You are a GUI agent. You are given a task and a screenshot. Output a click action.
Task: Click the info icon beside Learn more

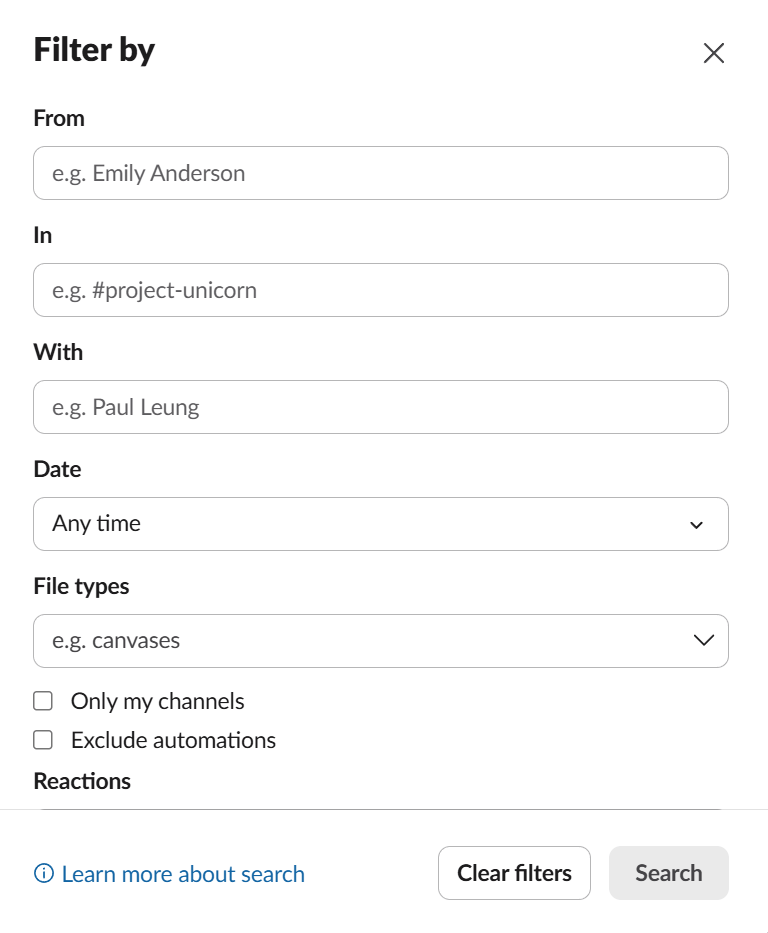44,873
